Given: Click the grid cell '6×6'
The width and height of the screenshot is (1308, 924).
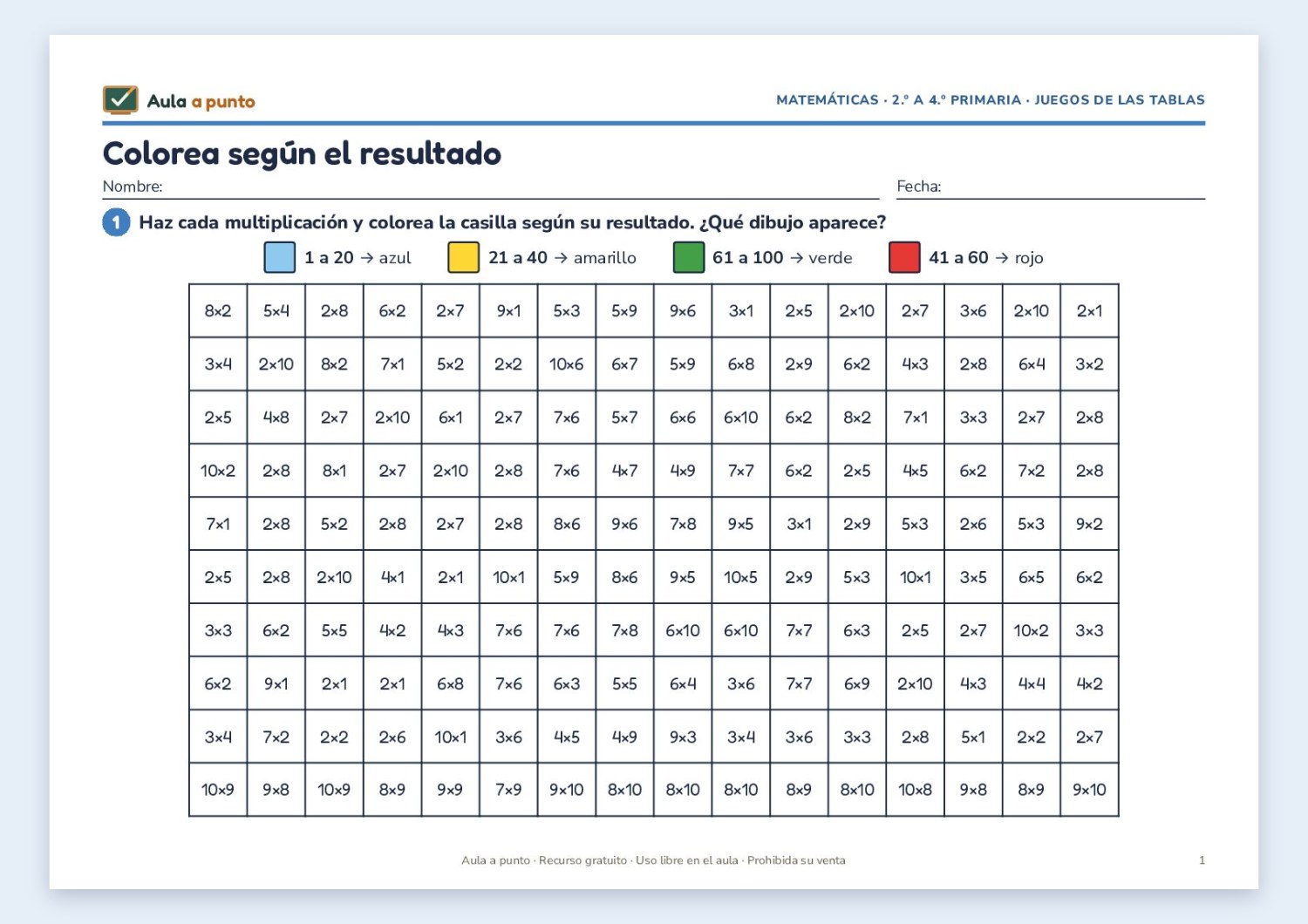Looking at the screenshot, I should point(683,418).
